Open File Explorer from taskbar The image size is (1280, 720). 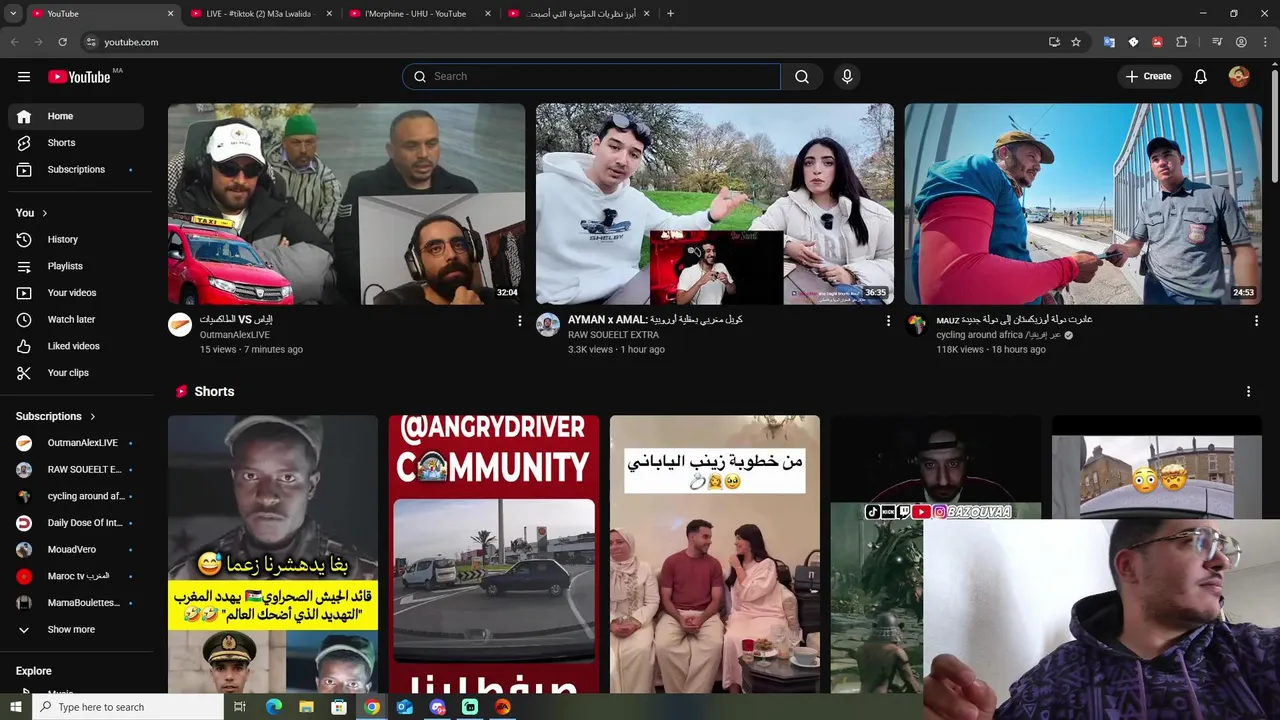pos(307,707)
